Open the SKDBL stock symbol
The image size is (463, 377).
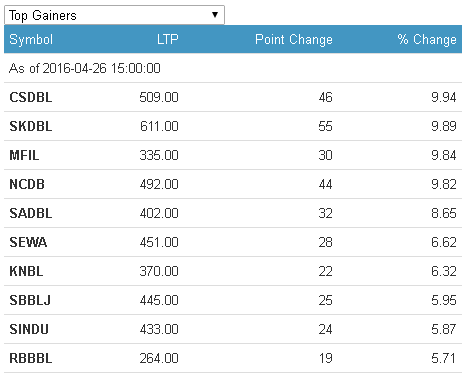pyautogui.click(x=31, y=126)
